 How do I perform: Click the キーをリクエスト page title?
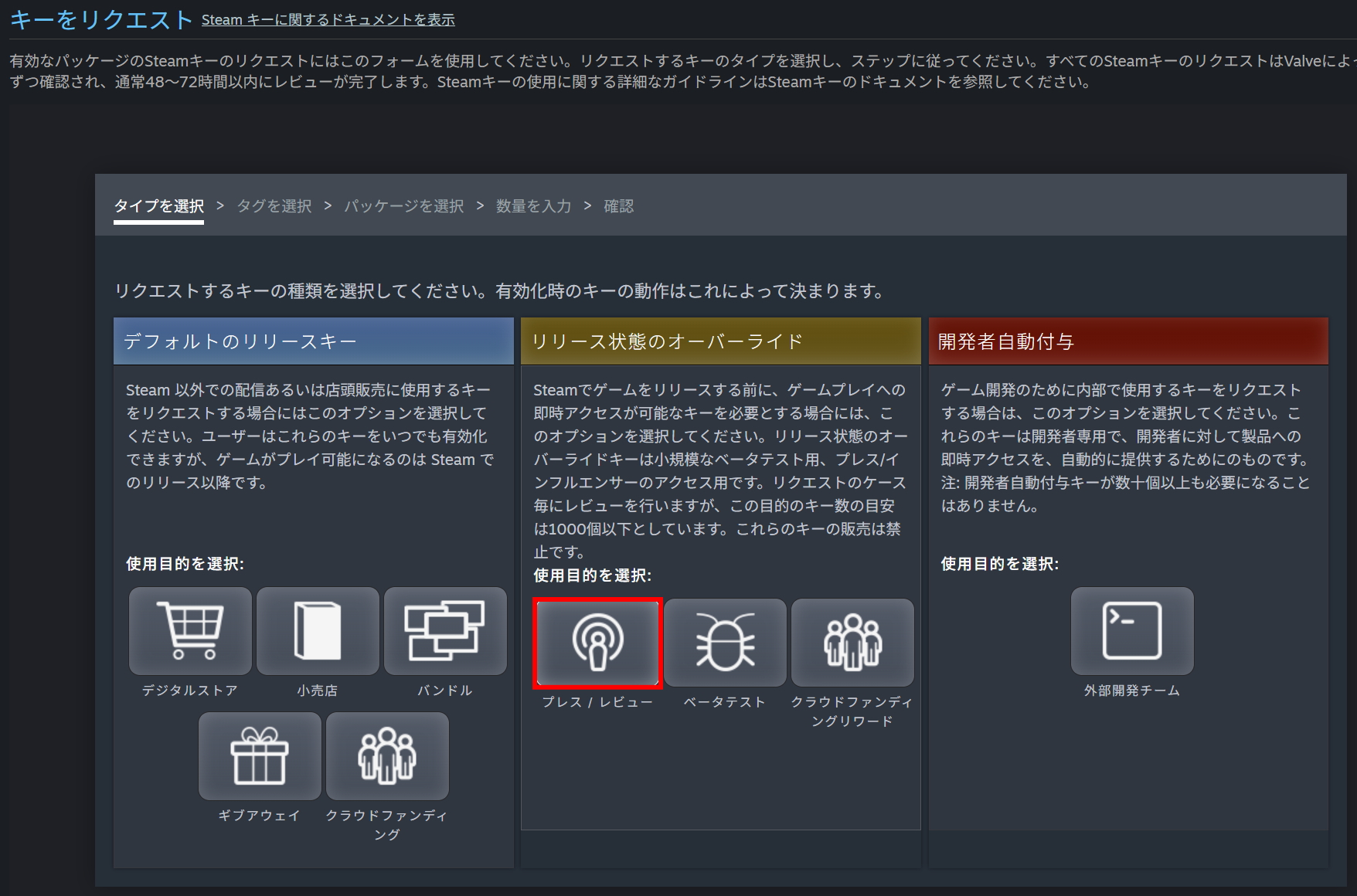click(101, 19)
